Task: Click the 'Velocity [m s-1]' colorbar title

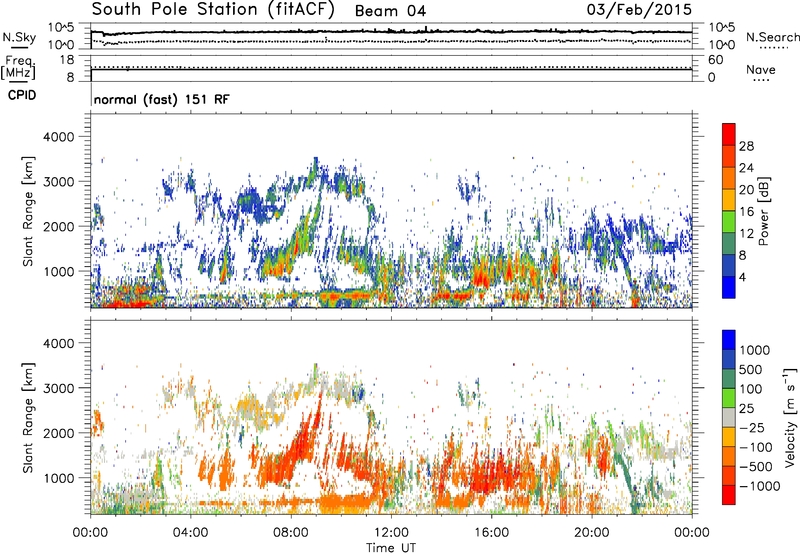Action: [789, 417]
